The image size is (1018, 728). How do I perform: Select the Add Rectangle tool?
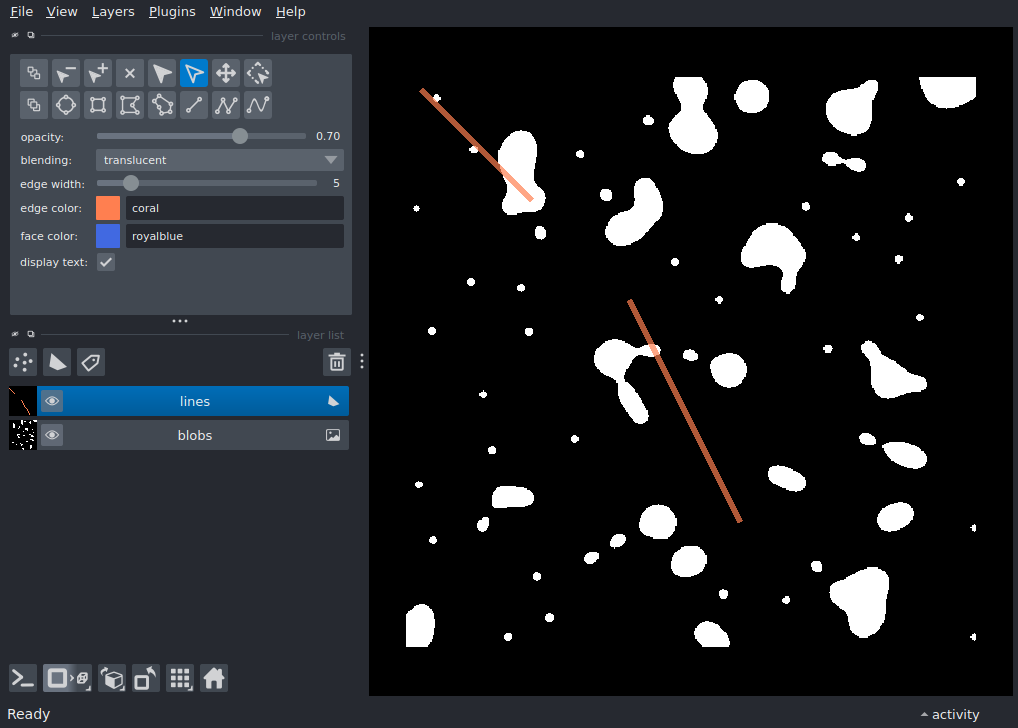97,105
